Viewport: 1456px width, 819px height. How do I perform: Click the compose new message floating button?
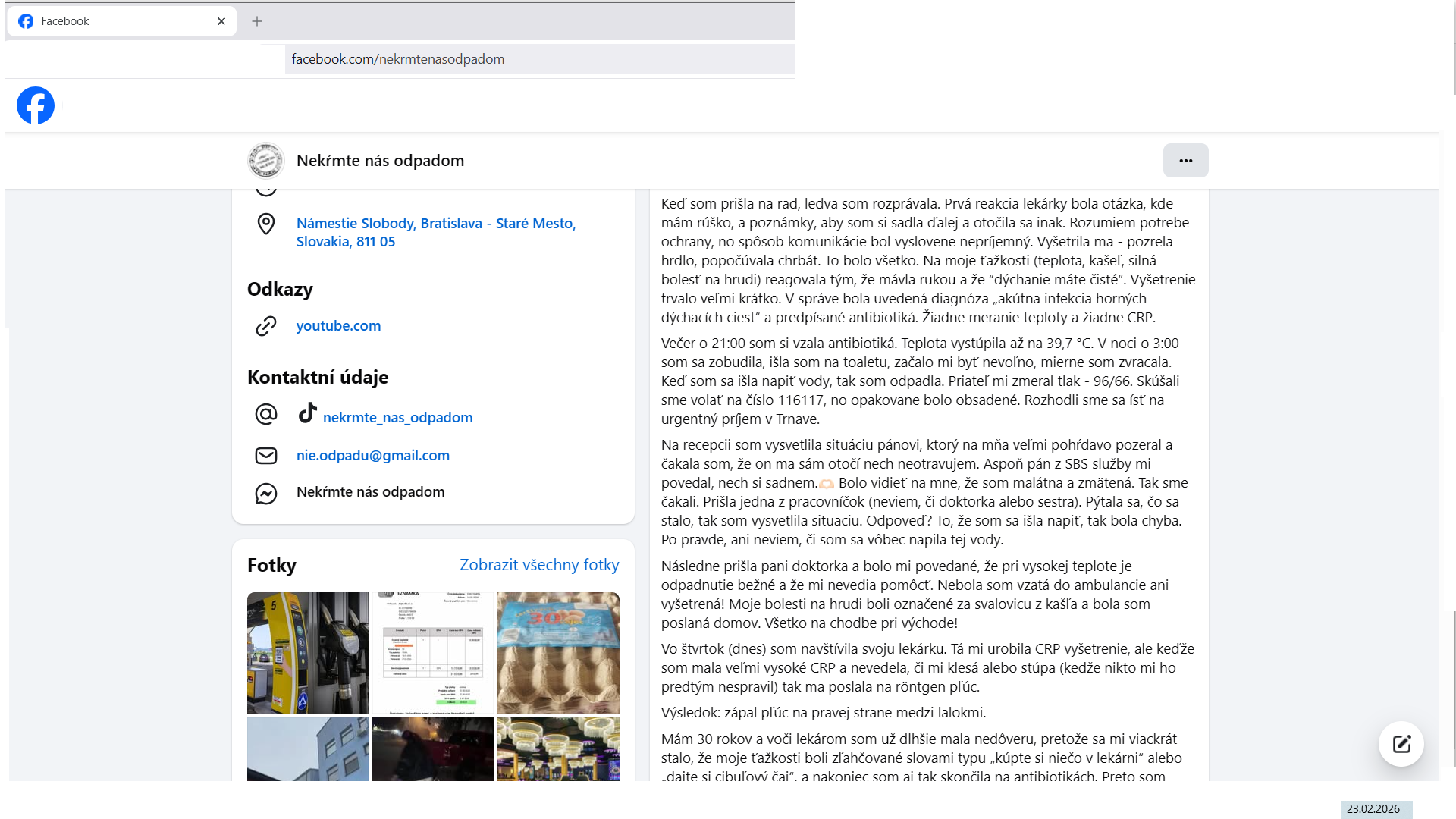coord(1401,744)
